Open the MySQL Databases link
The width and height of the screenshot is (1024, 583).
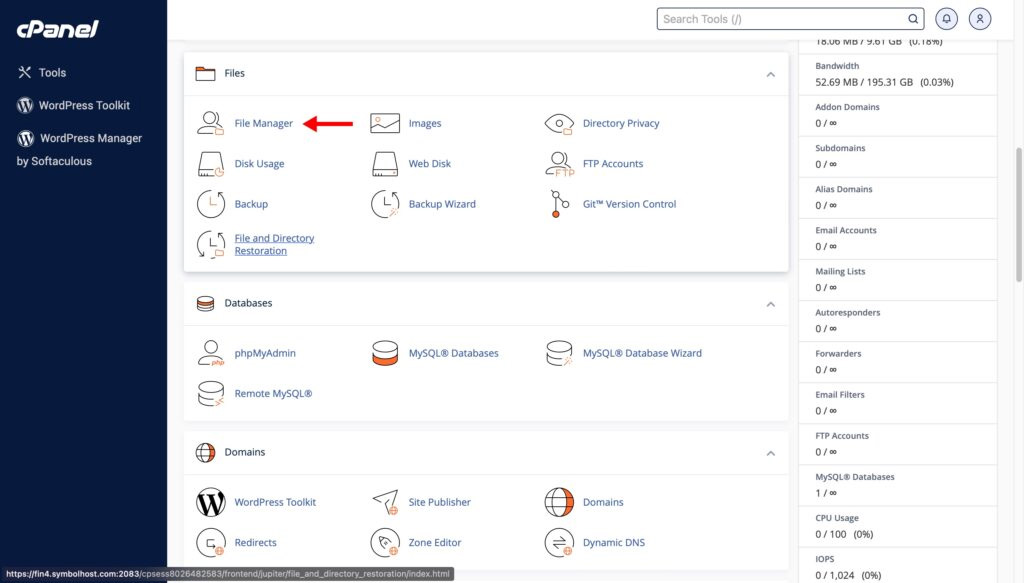coord(454,353)
